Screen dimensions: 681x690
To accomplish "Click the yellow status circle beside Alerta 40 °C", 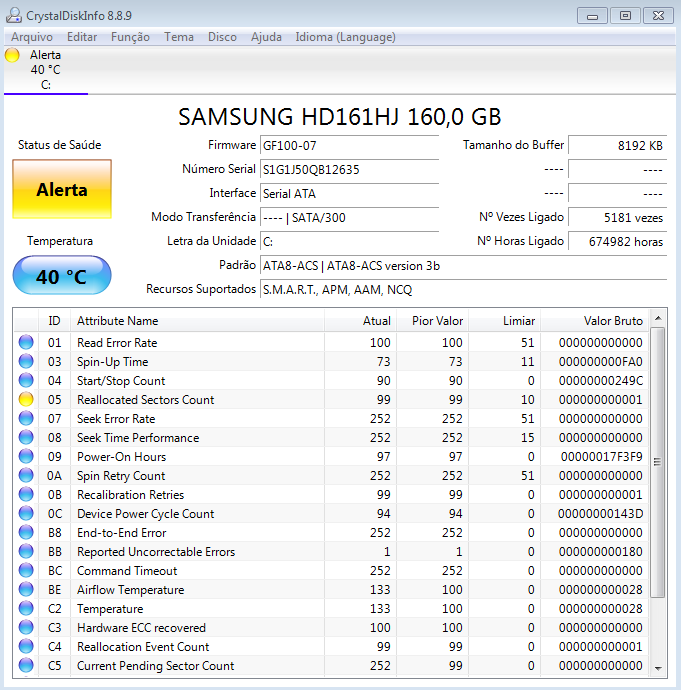I will coord(12,55).
